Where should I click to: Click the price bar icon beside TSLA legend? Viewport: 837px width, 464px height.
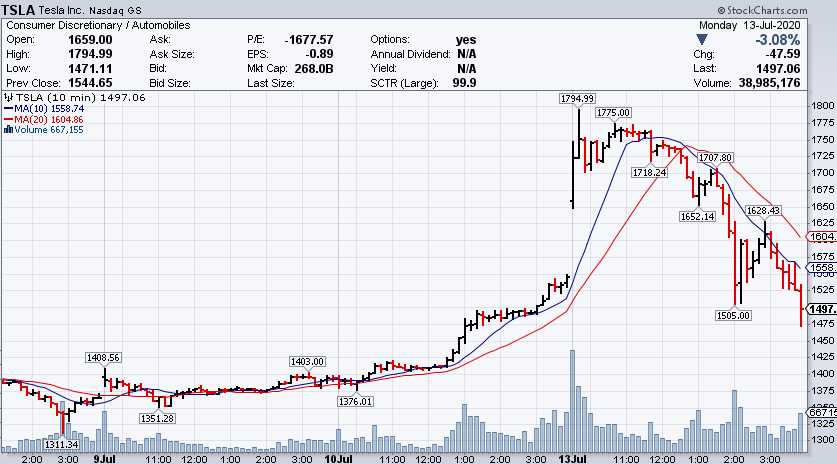tap(6, 97)
